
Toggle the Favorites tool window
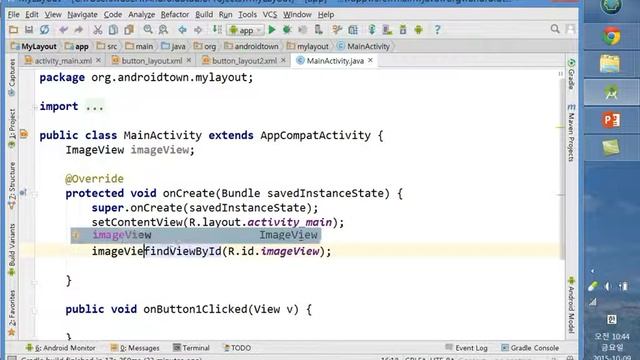click(x=12, y=313)
